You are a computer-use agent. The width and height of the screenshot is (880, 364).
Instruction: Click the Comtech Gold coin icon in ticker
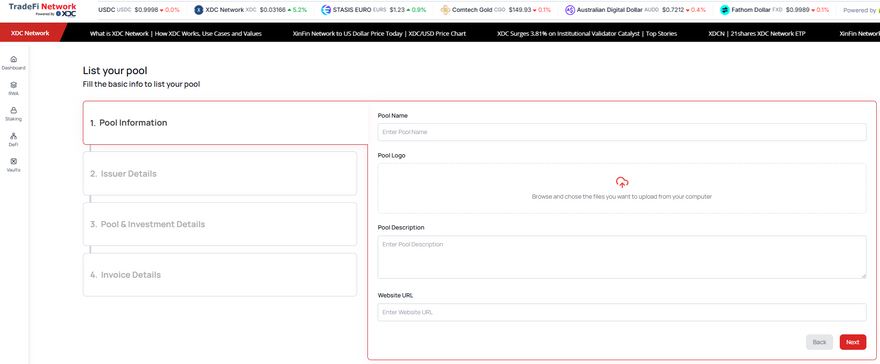(446, 10)
